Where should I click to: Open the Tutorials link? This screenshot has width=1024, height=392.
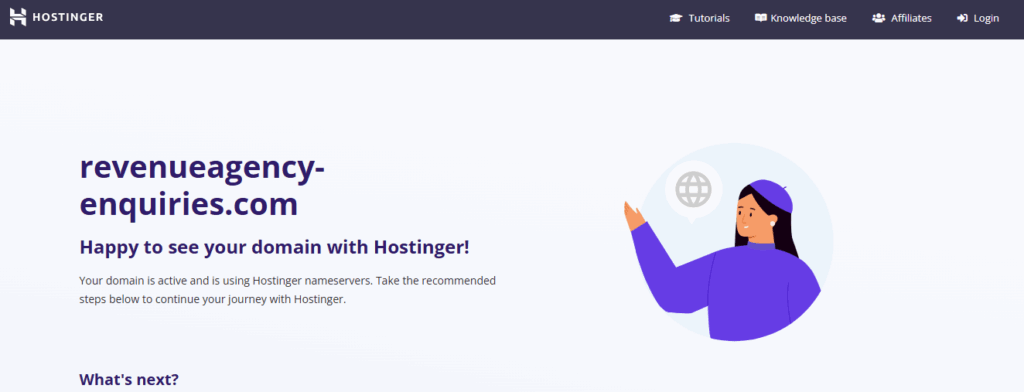(x=709, y=18)
